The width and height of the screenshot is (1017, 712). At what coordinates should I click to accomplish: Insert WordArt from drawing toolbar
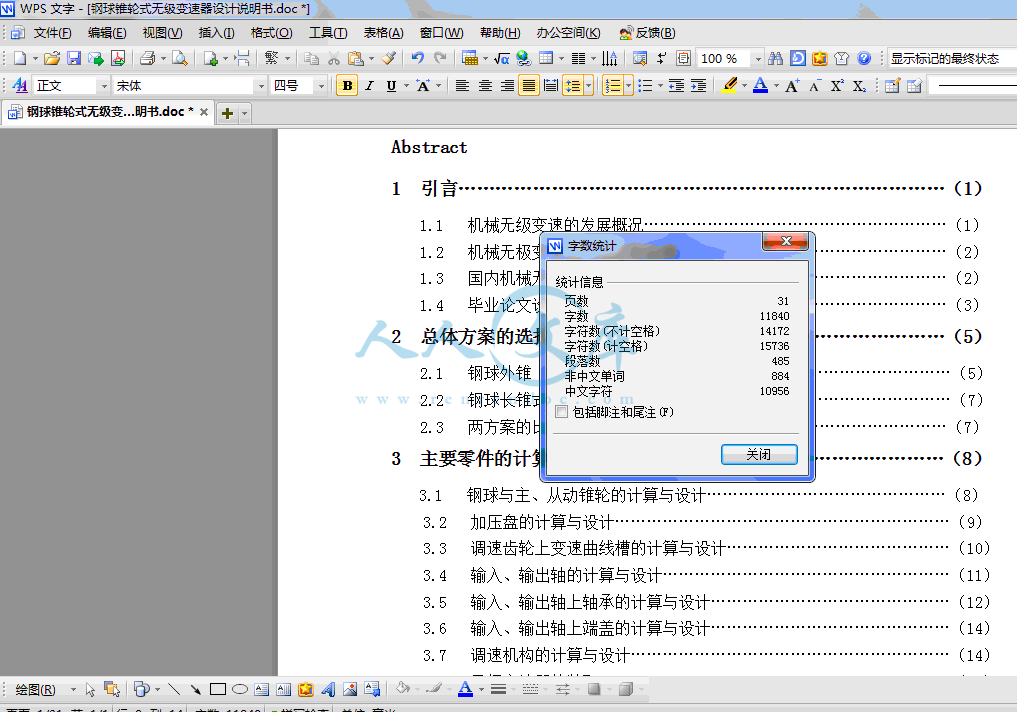[x=328, y=689]
